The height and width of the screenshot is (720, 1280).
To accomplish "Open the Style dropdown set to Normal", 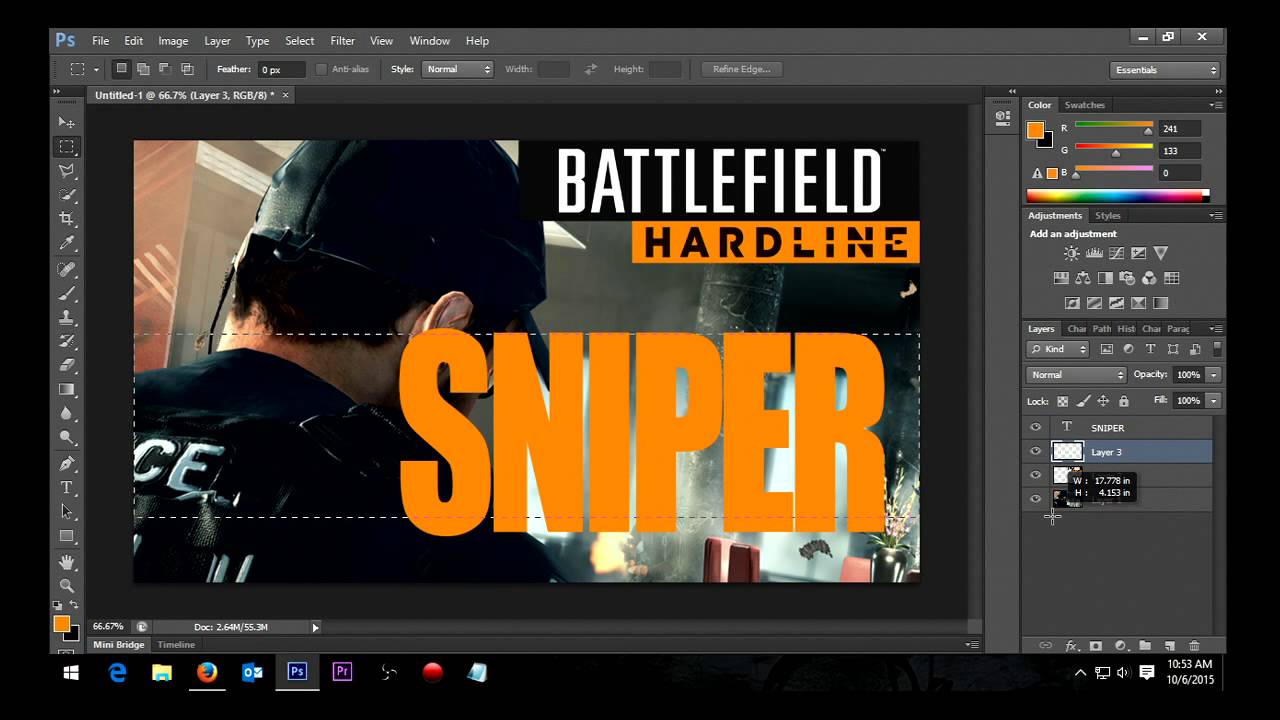I will 458,69.
